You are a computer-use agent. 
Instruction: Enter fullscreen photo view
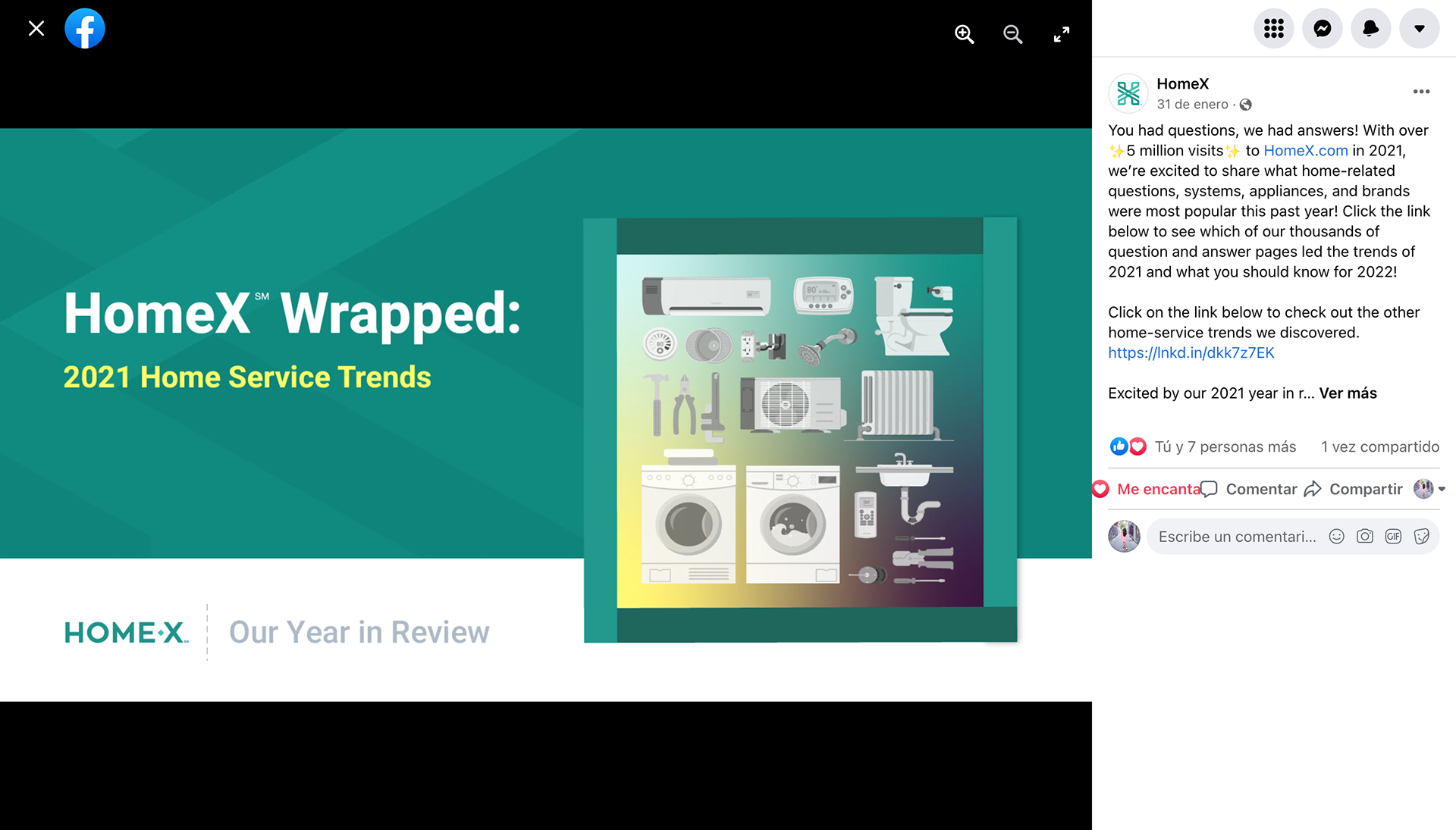pos(1062,34)
